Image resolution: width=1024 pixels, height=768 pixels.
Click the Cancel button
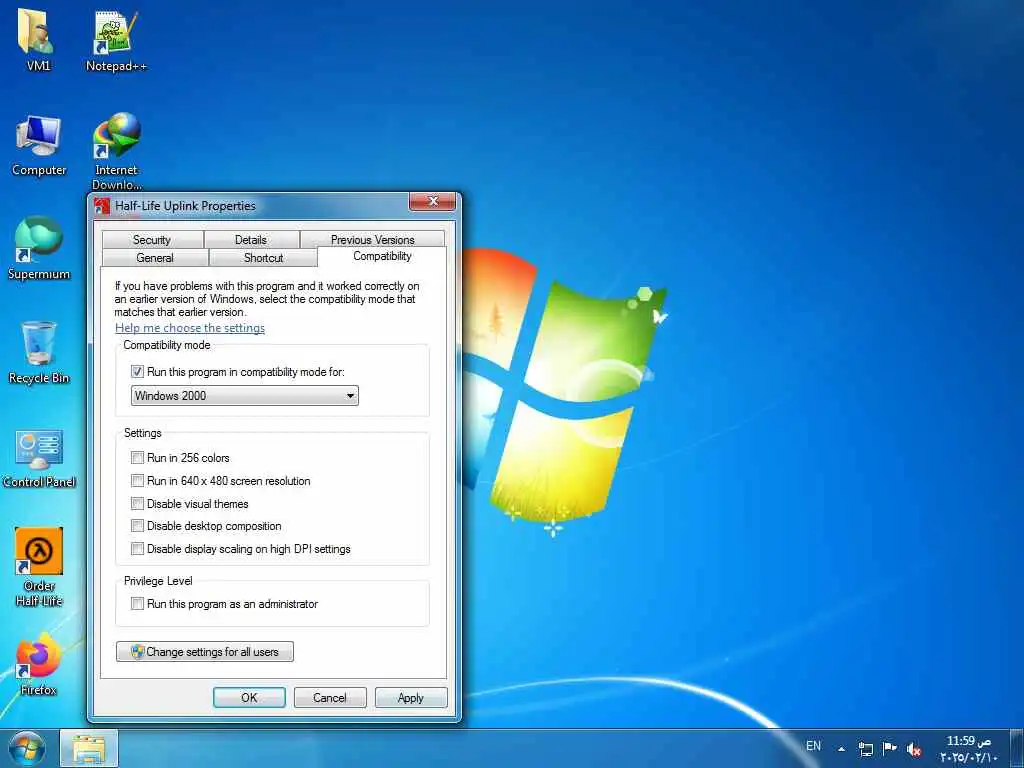[330, 697]
